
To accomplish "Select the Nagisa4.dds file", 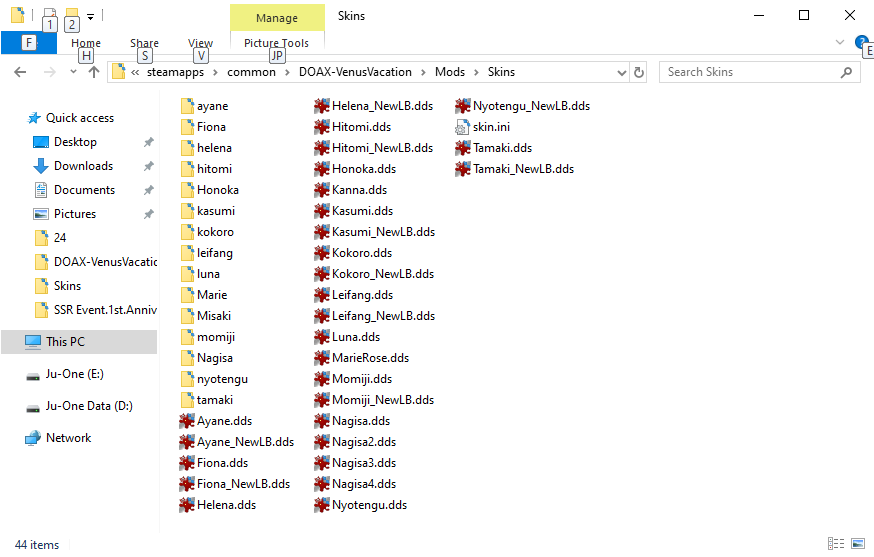I will coord(355,484).
